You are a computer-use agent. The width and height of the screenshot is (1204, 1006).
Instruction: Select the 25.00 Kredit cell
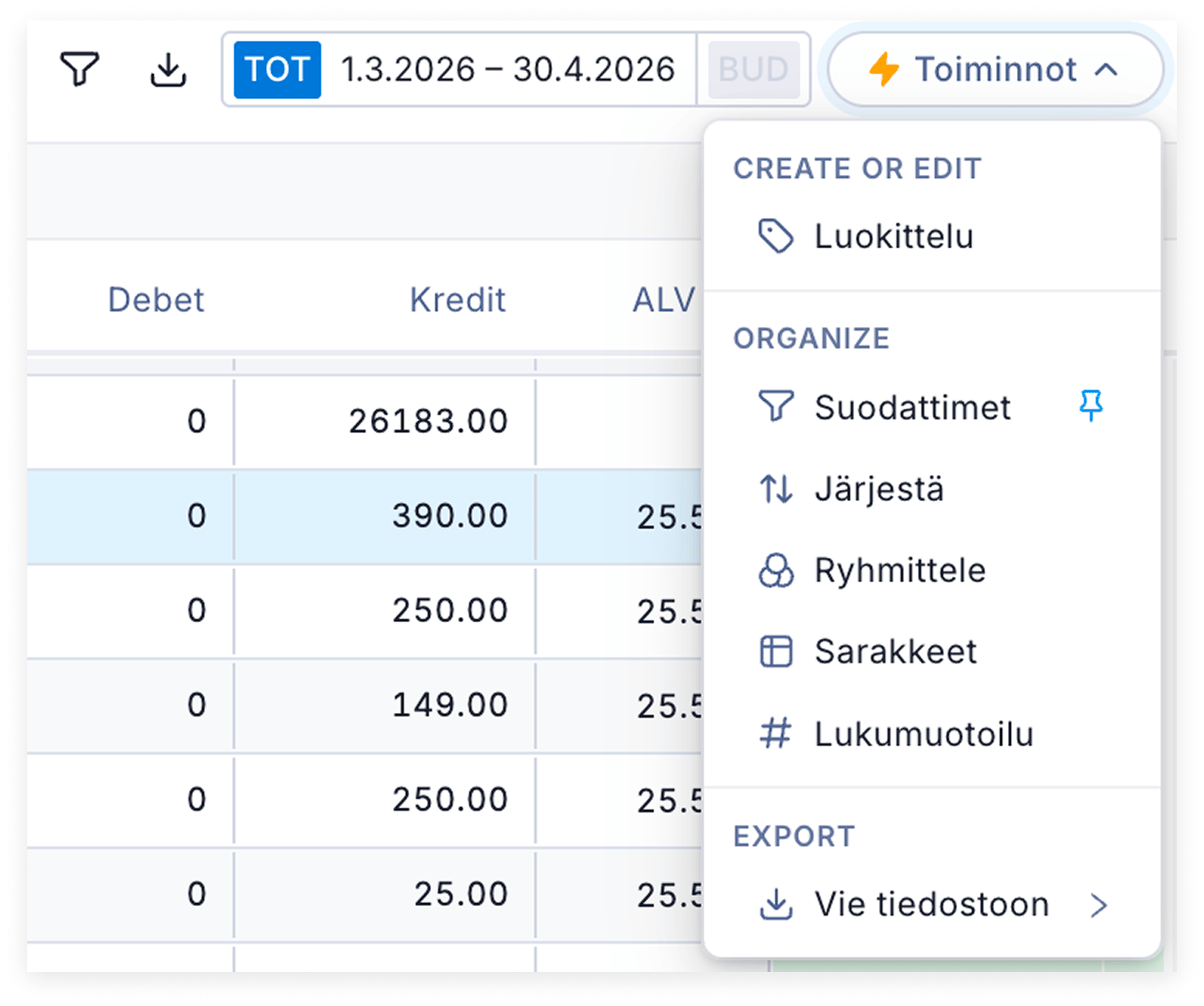[x=385, y=895]
